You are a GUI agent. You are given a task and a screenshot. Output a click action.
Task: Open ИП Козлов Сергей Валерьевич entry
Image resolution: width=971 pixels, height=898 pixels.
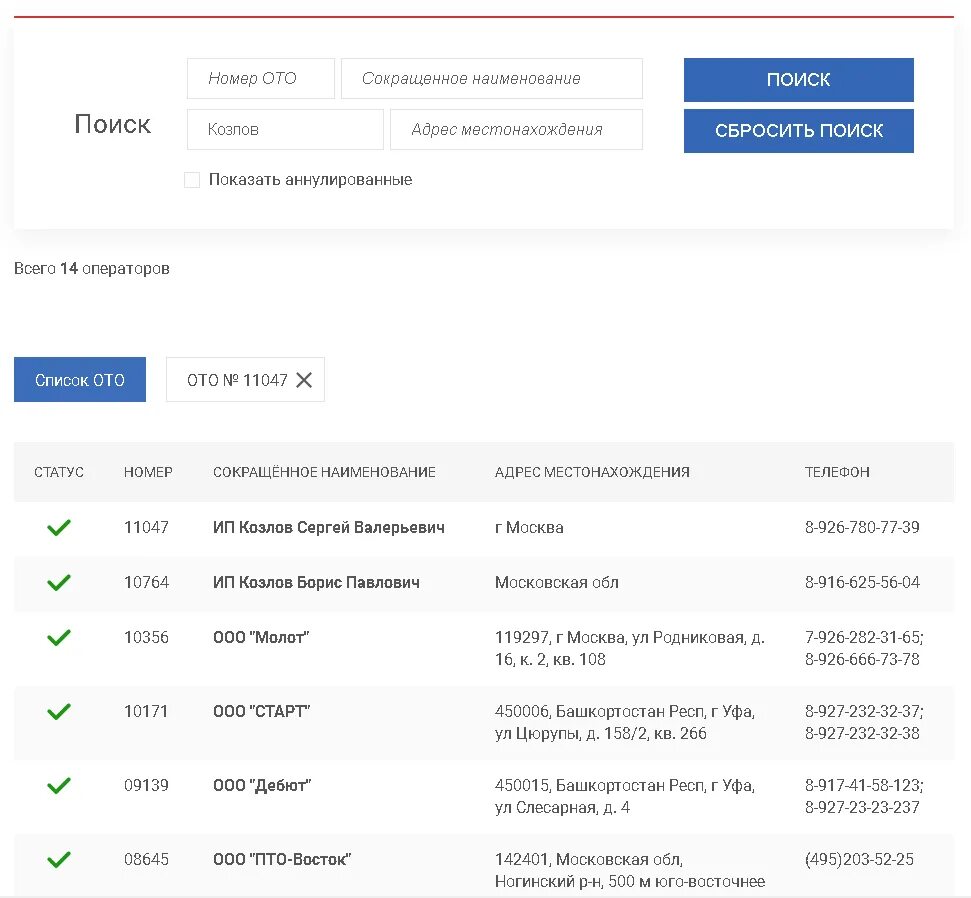(x=328, y=527)
